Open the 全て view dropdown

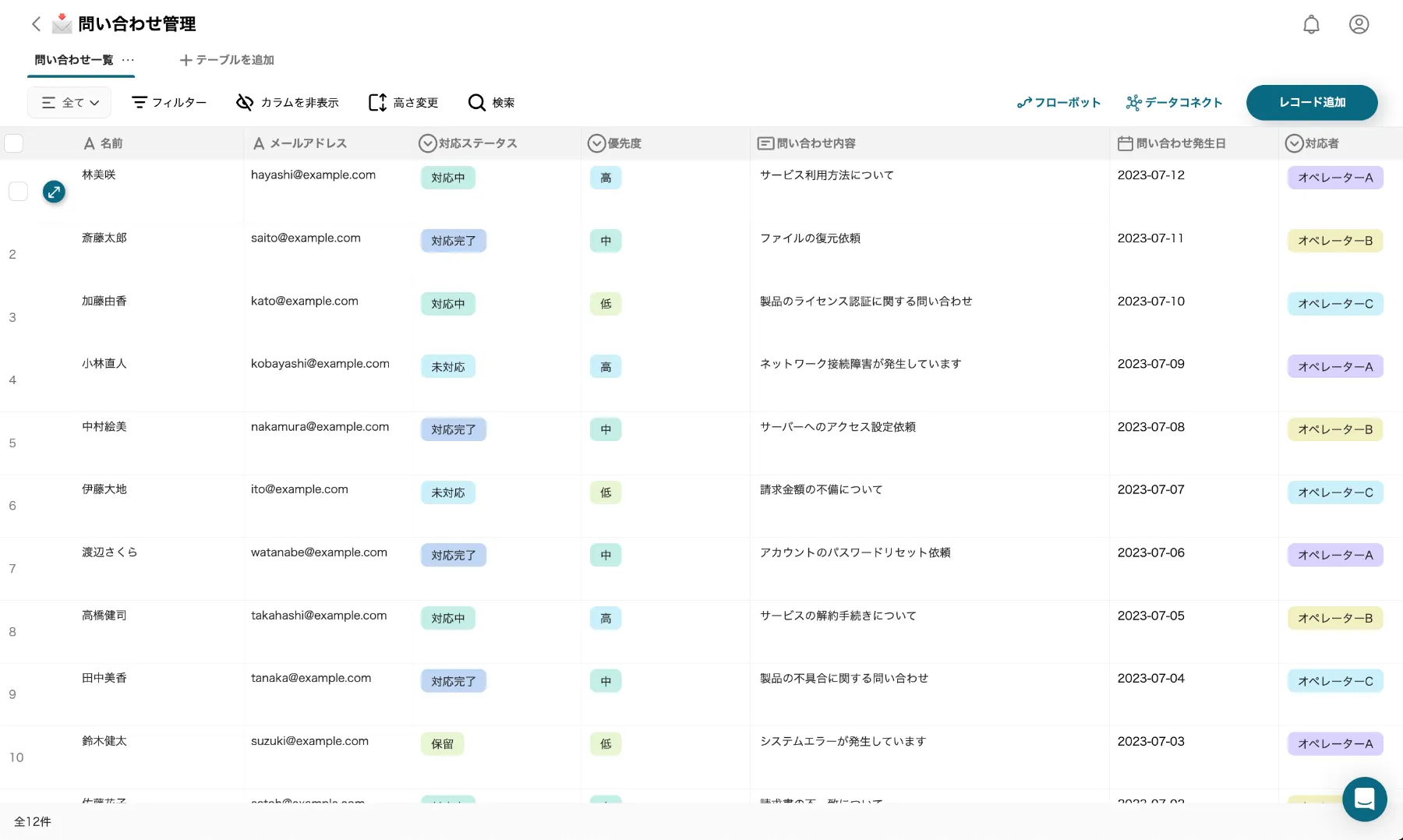[x=69, y=103]
